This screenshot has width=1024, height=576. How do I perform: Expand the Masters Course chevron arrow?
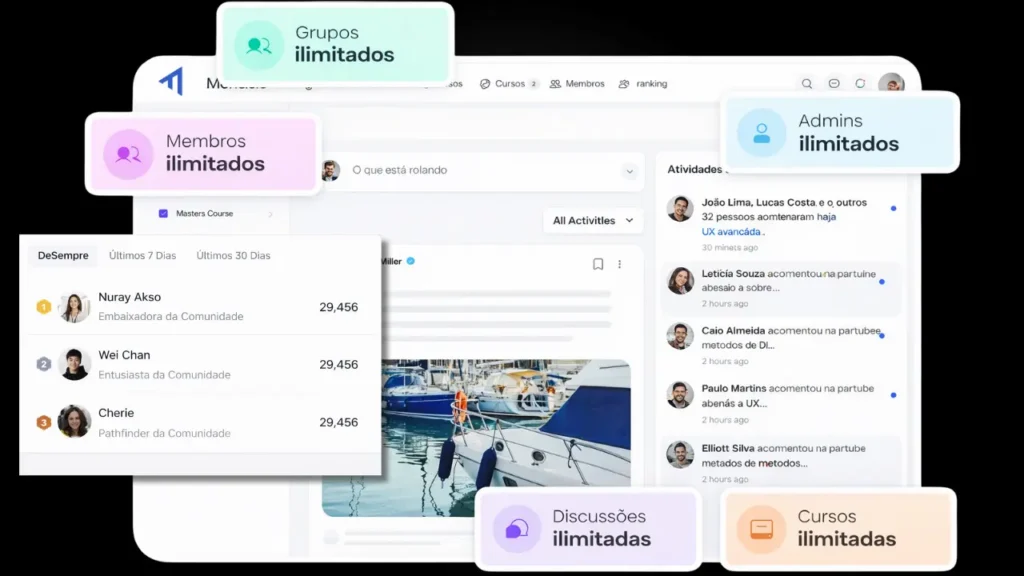[x=270, y=214]
